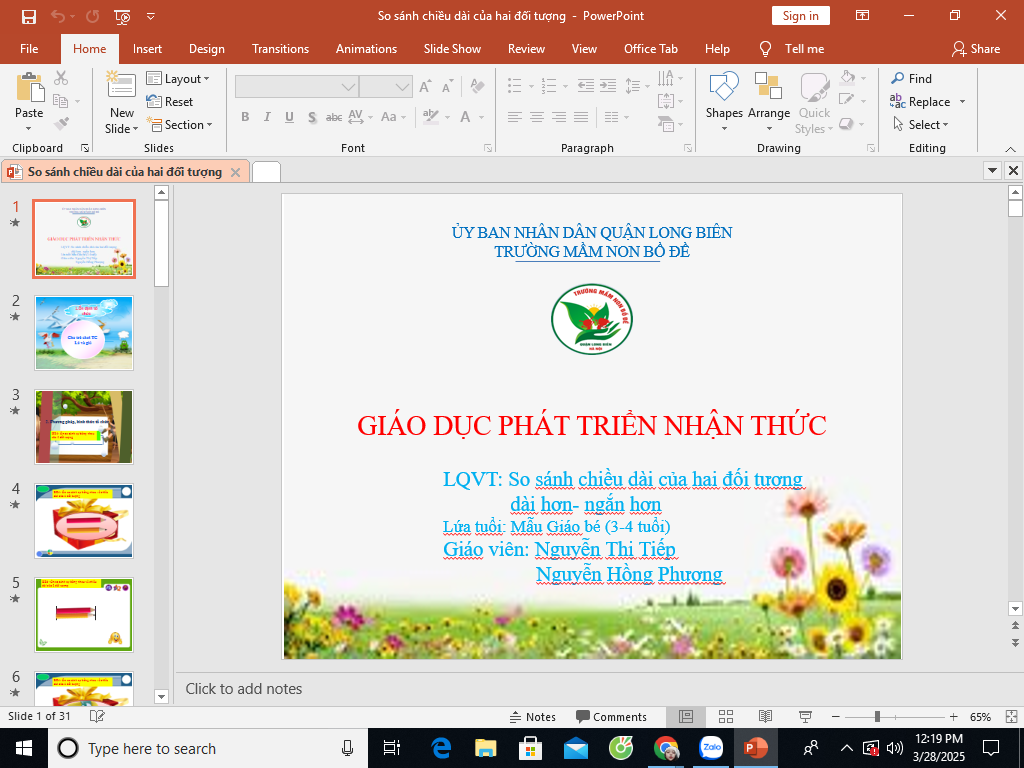
Task: Toggle Italic formatting
Action: point(267,117)
